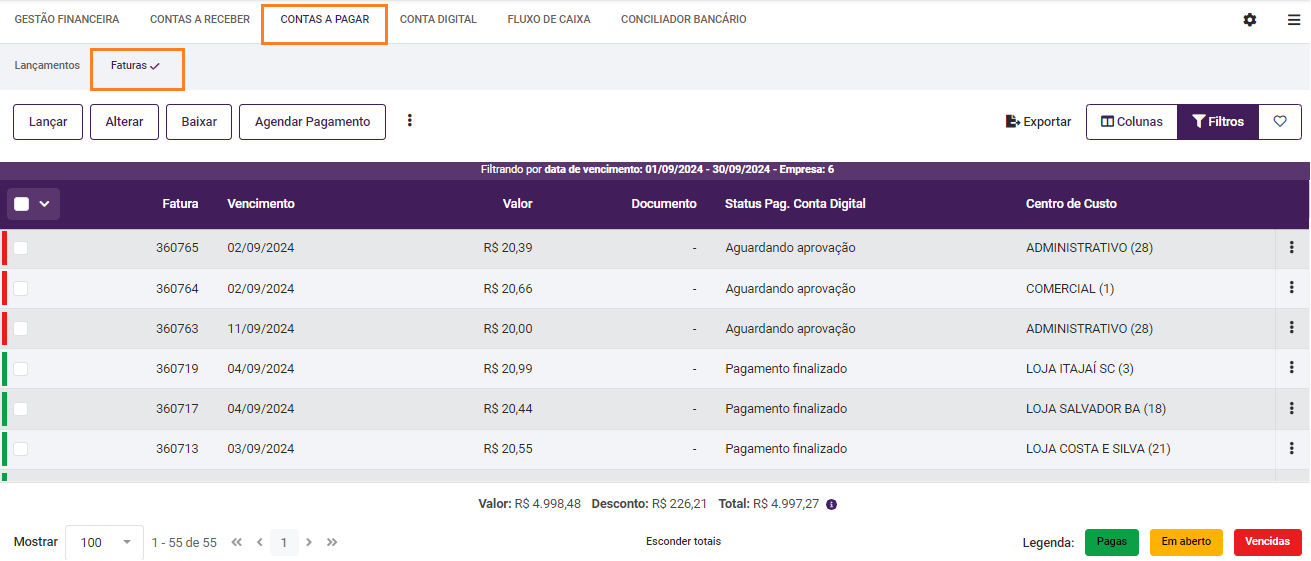1311x561 pixels.
Task: Select the checkbox for fatura 360717
Action: coord(21,408)
